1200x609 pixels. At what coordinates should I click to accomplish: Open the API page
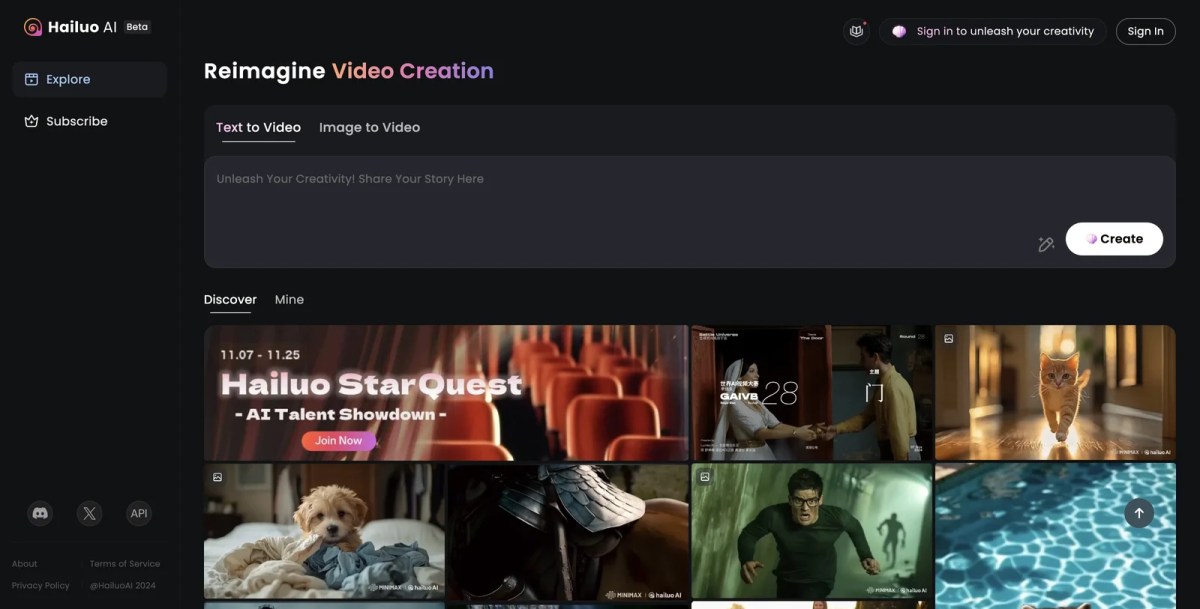click(138, 513)
